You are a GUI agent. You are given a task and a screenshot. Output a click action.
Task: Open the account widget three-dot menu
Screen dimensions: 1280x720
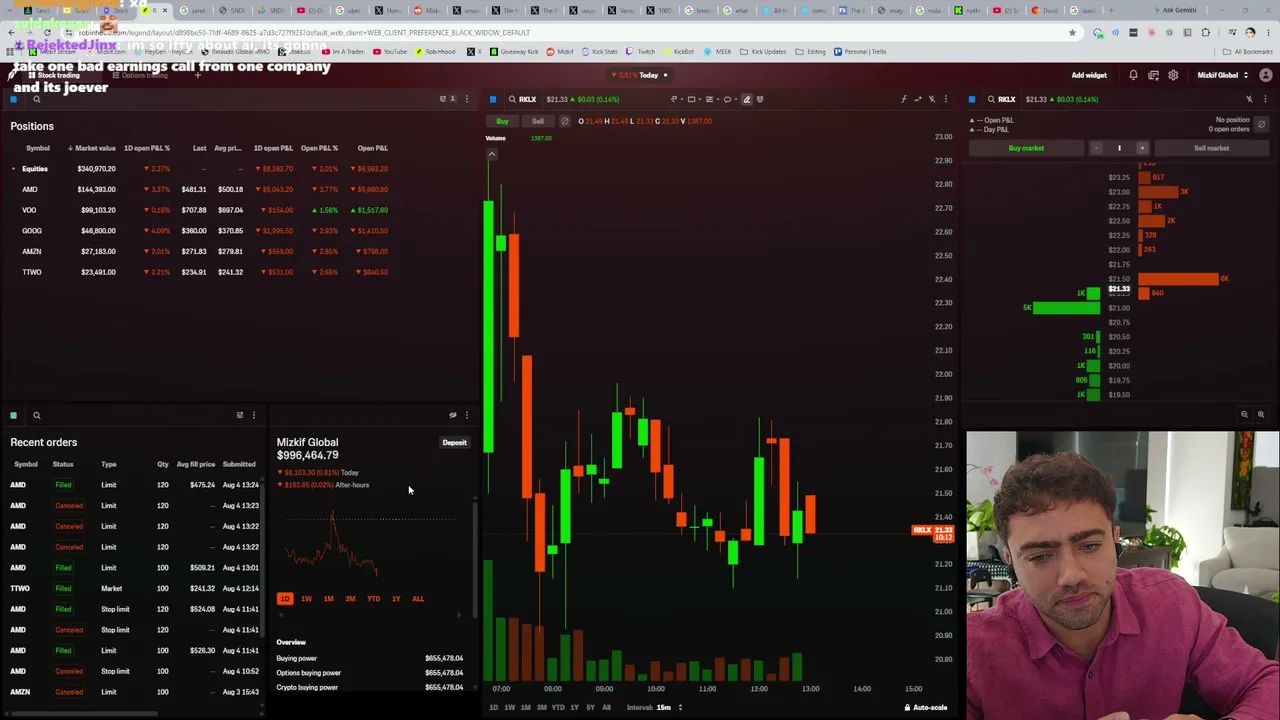(466, 415)
